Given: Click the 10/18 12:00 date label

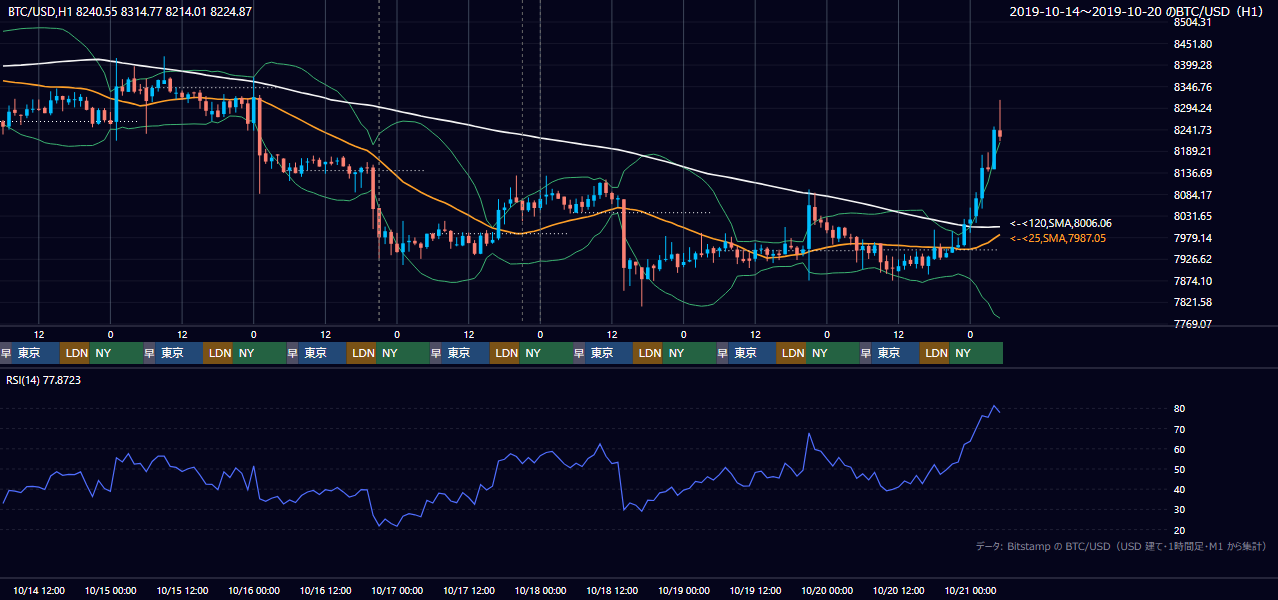Looking at the screenshot, I should [613, 590].
